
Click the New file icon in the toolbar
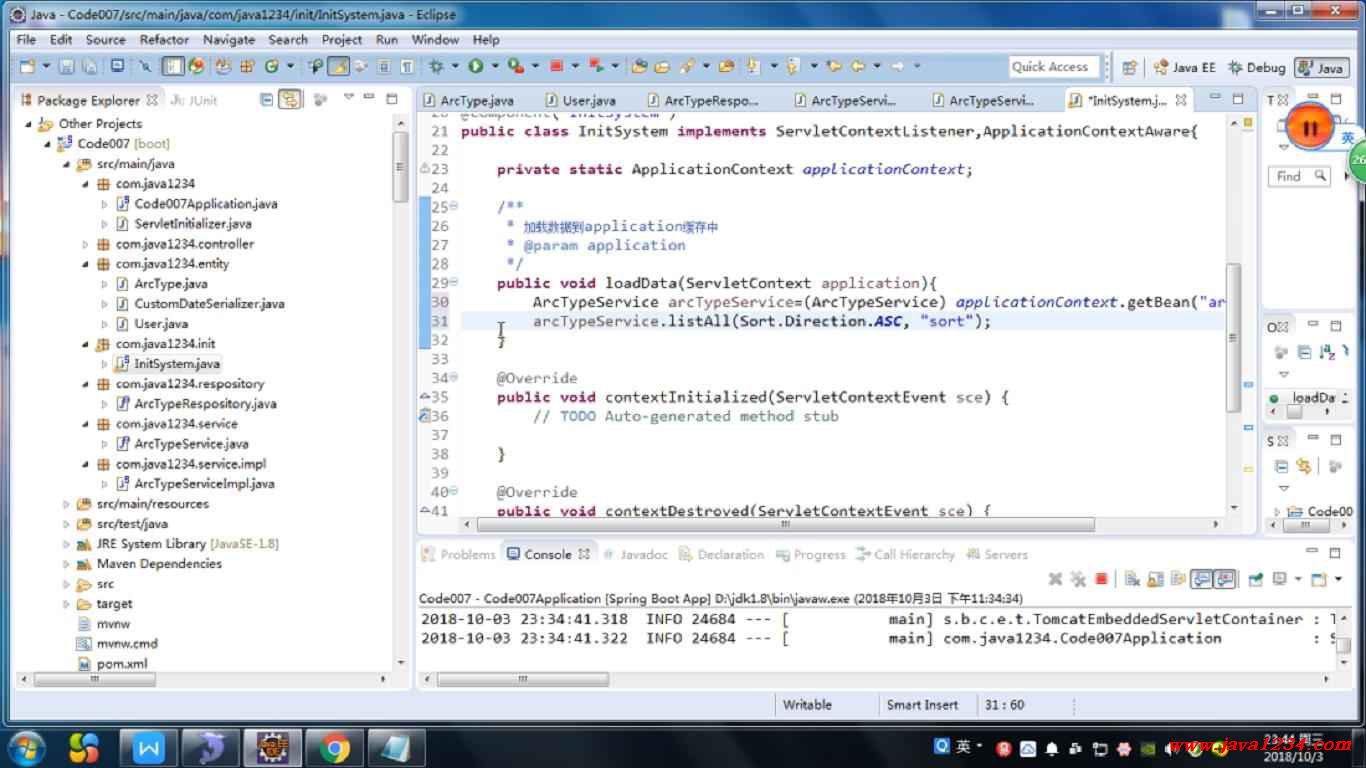click(27, 67)
